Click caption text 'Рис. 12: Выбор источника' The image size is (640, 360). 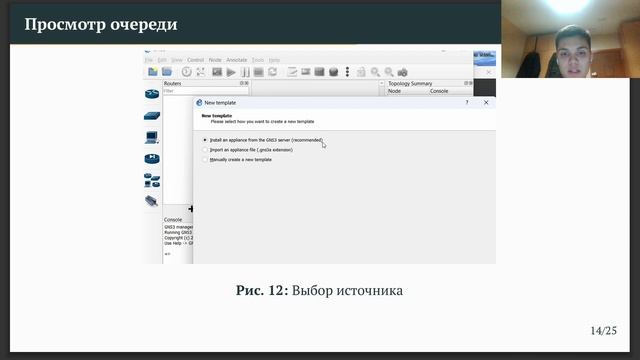pos(319,290)
